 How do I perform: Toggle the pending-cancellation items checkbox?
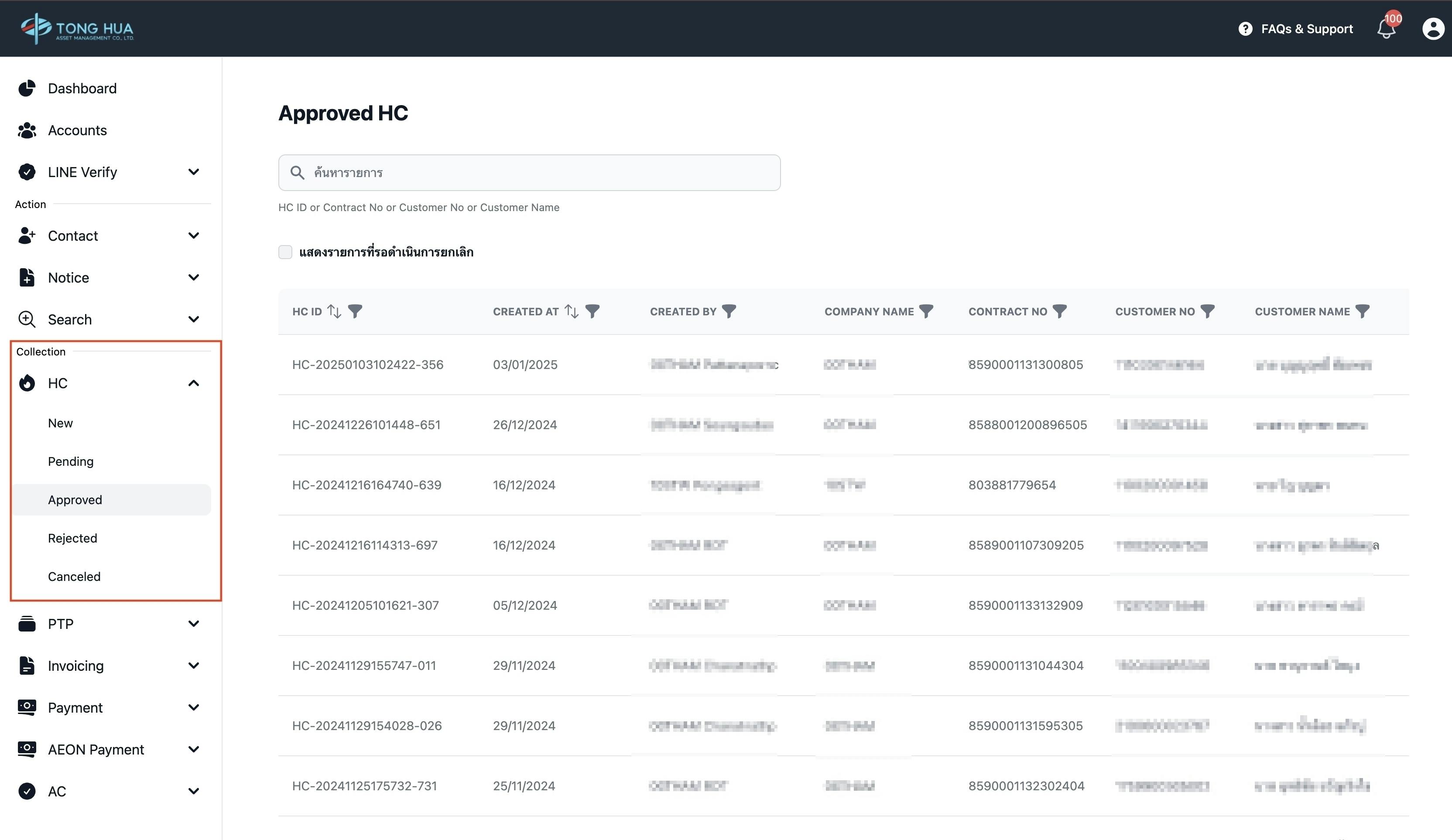[285, 253]
